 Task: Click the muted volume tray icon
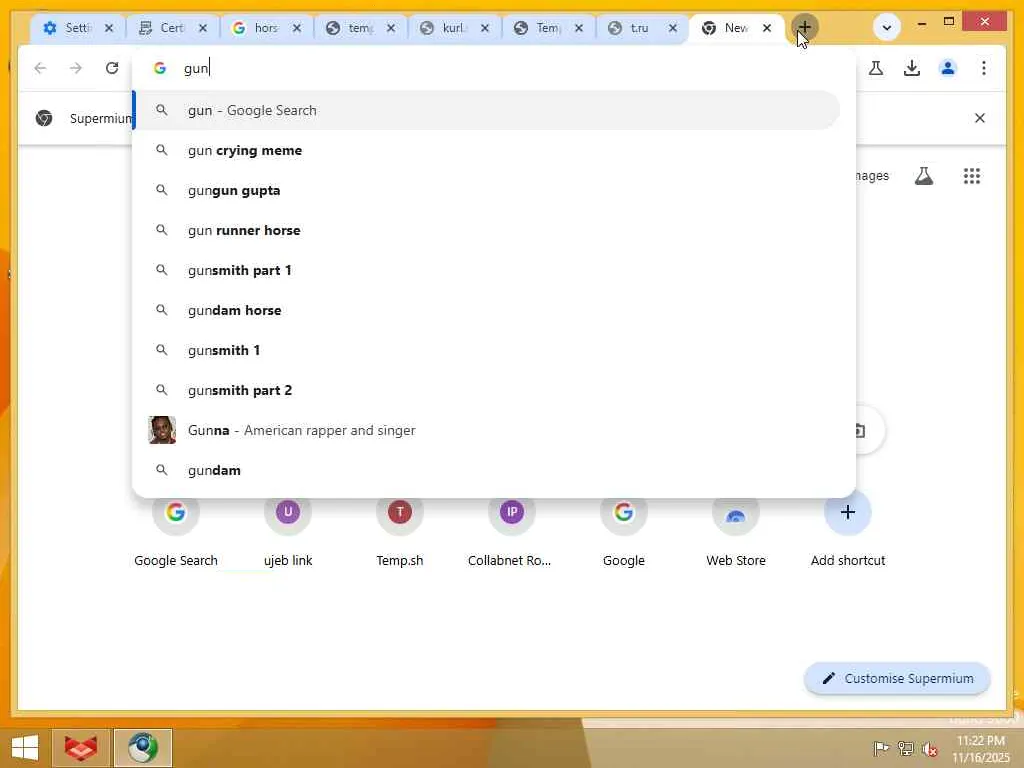click(929, 748)
